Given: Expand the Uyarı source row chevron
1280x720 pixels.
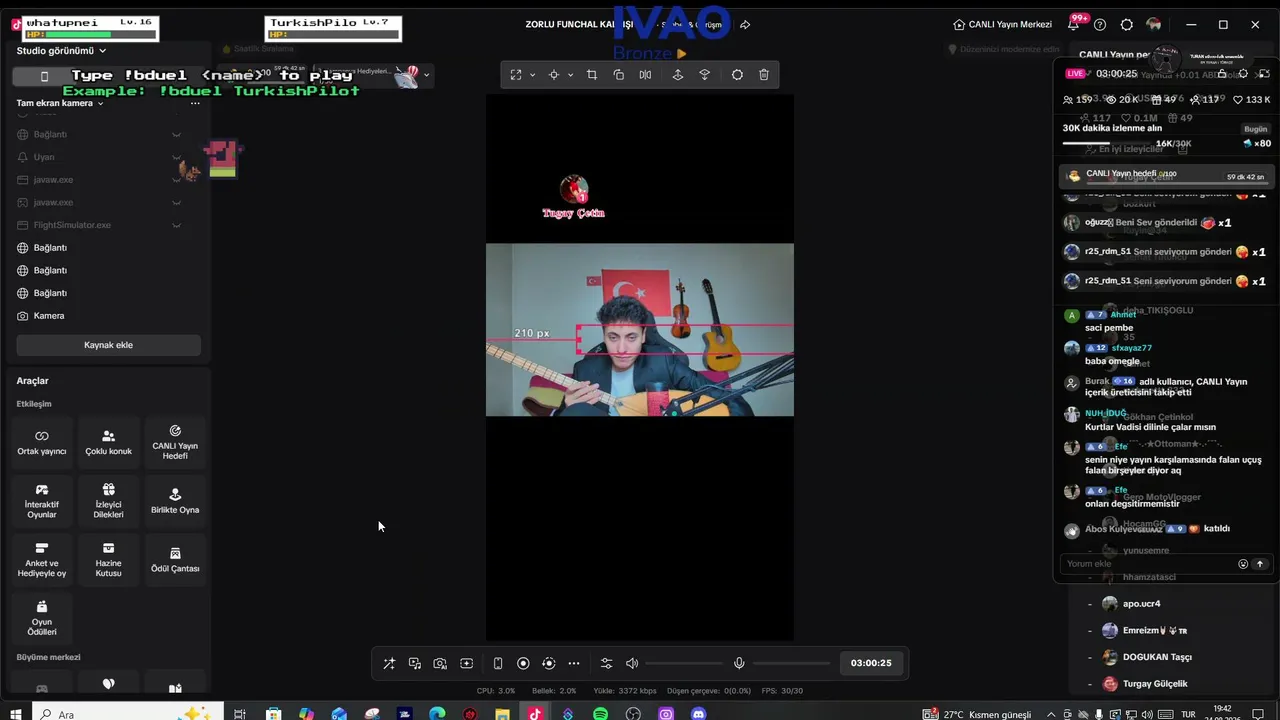Looking at the screenshot, I should click(x=176, y=157).
